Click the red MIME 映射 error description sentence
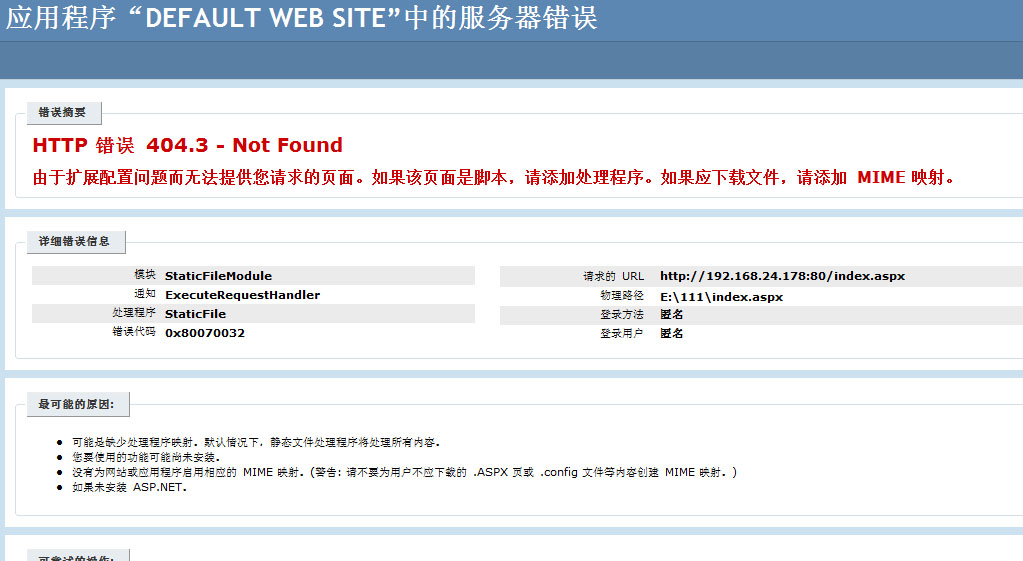Screen dimensions: 1023x561 point(494,178)
